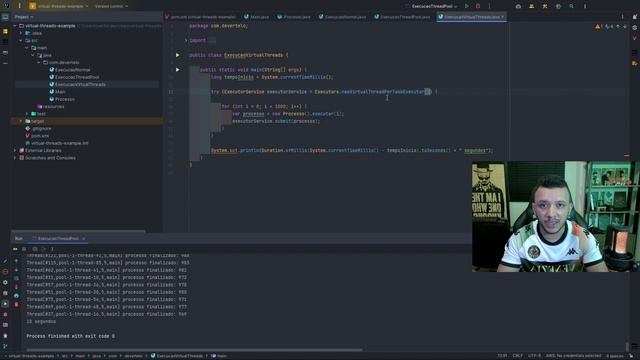Click the 4 spaces indent setting
The width and height of the screenshot is (640, 360).
[x=615, y=356]
